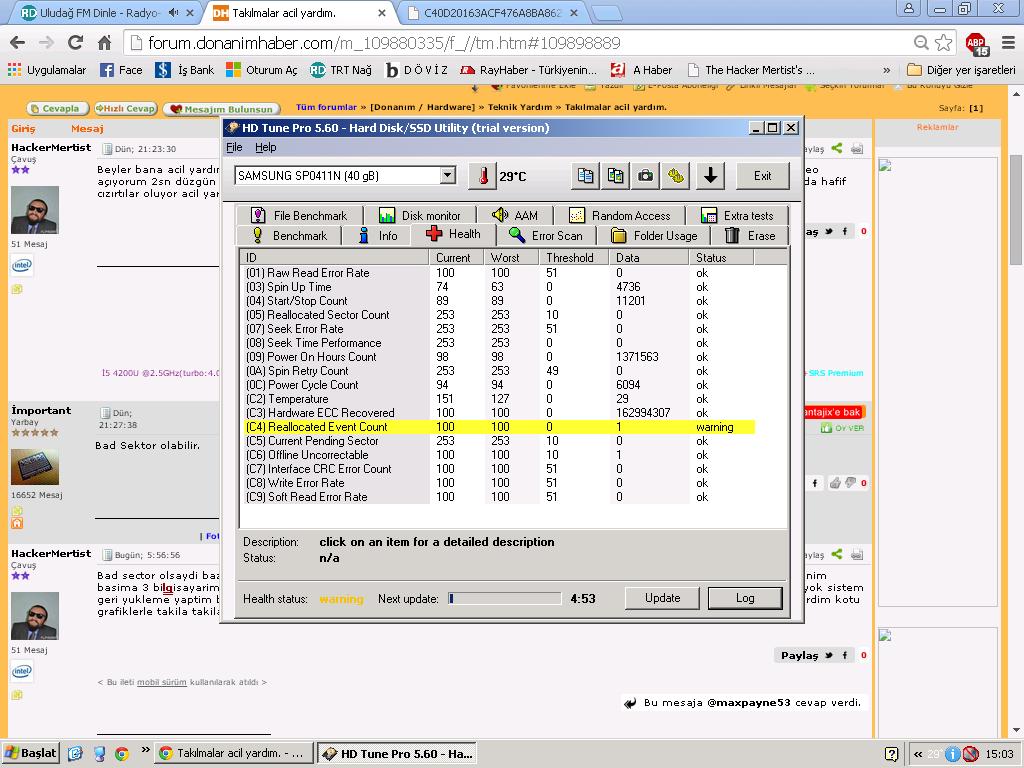Select the (05) Reallocated Sector Count row

pos(500,315)
